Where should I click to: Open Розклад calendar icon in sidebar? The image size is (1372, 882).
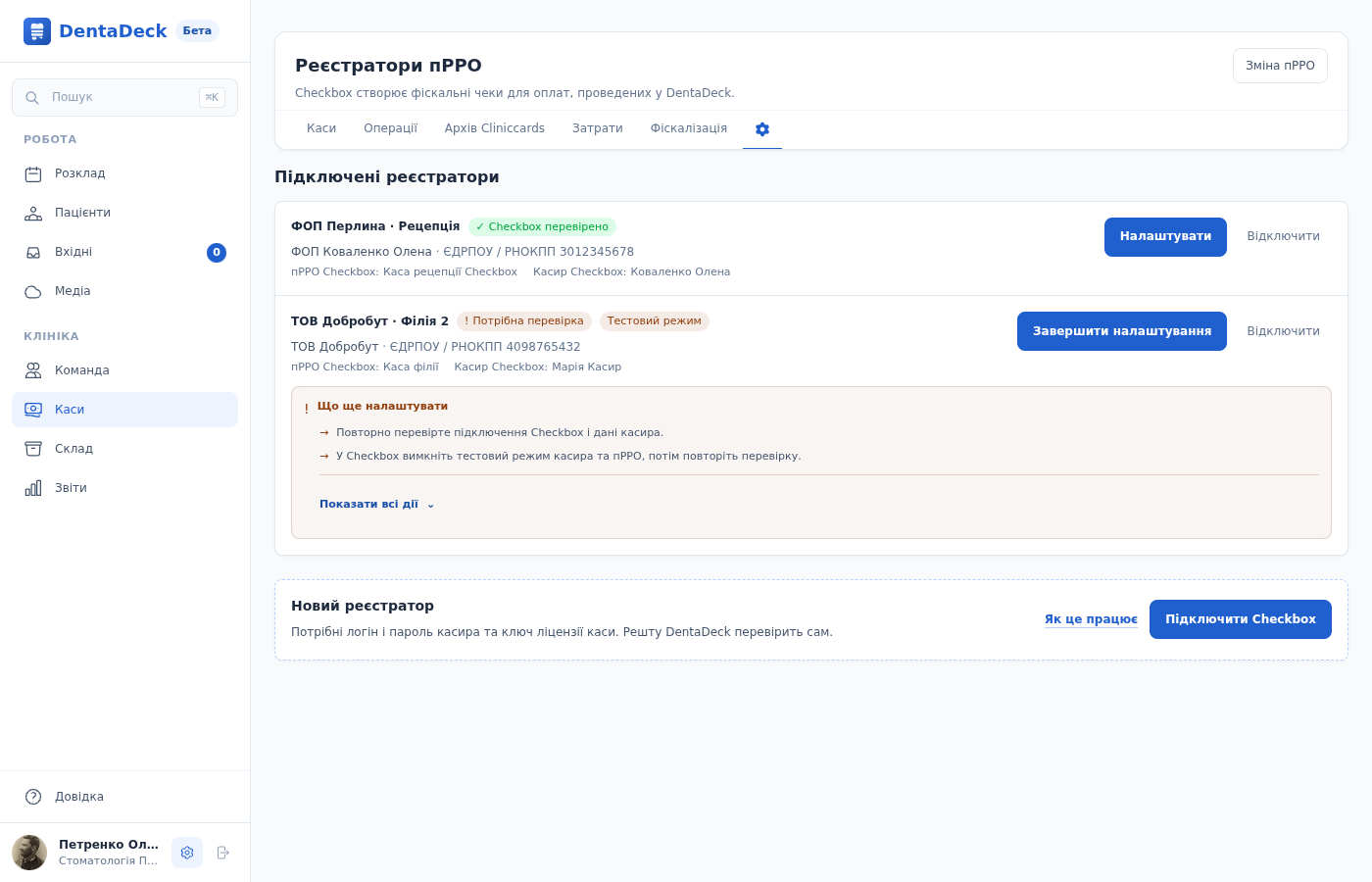33,174
